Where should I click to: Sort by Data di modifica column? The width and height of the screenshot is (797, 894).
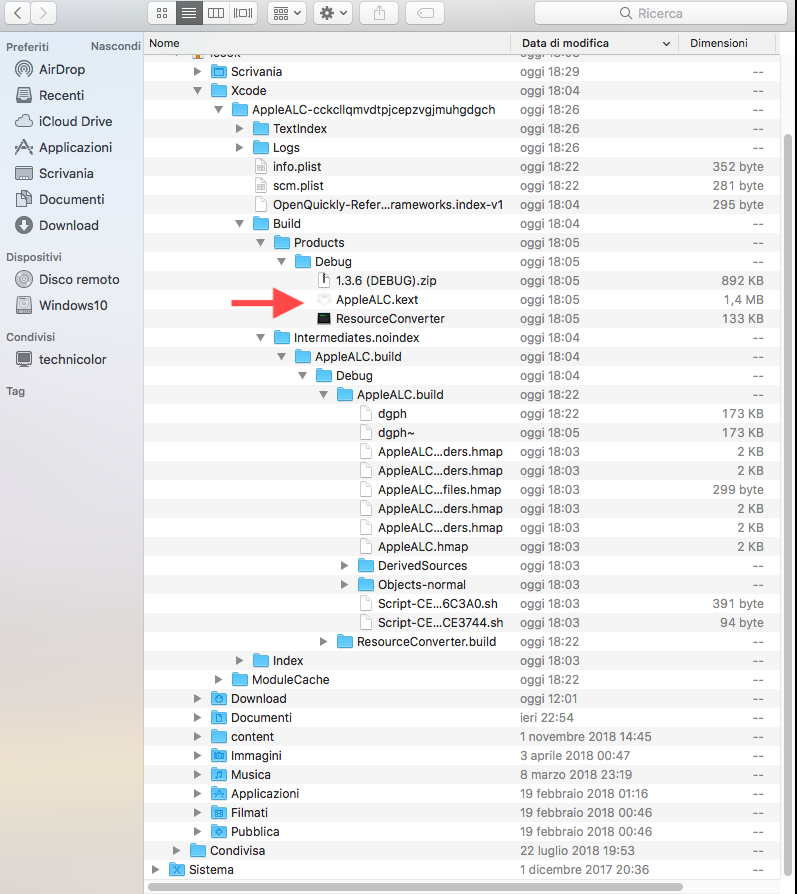click(x=594, y=43)
